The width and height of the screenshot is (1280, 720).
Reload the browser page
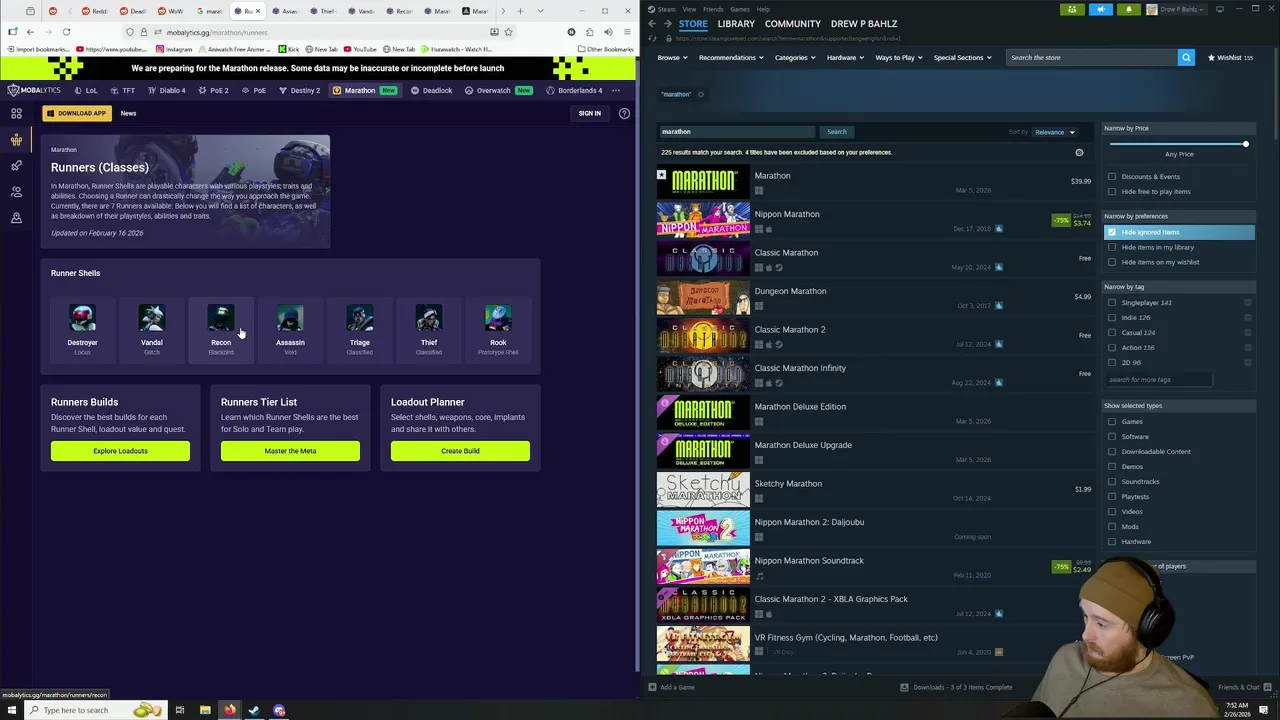click(x=66, y=32)
